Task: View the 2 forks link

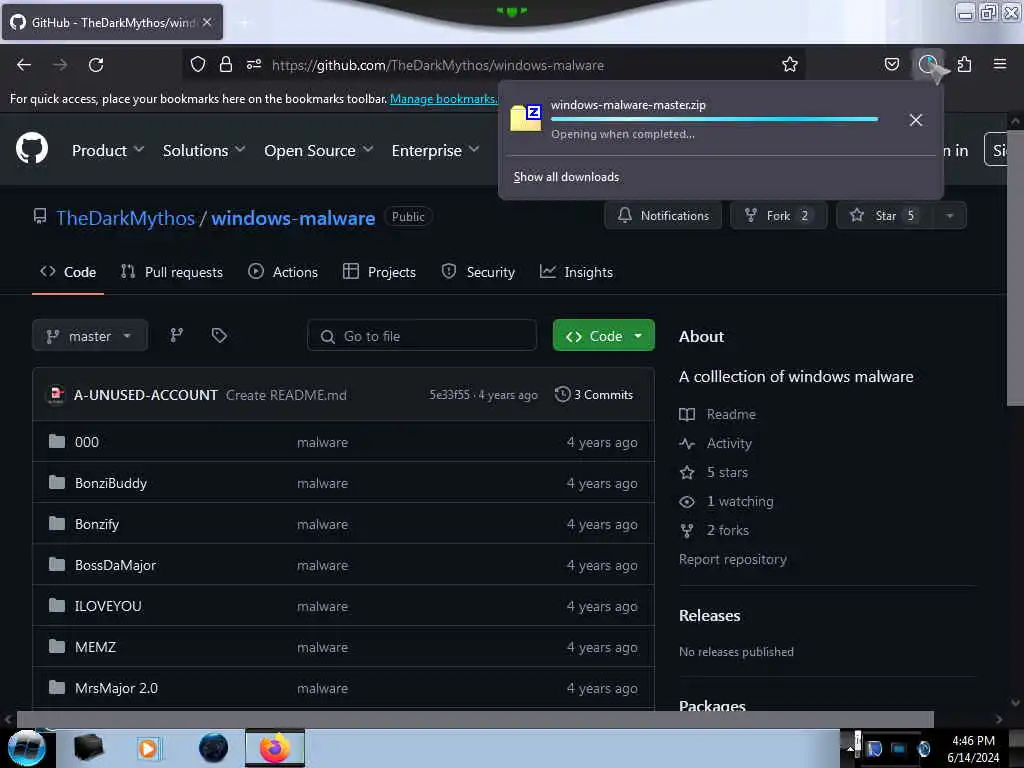Action: pyautogui.click(x=714, y=530)
